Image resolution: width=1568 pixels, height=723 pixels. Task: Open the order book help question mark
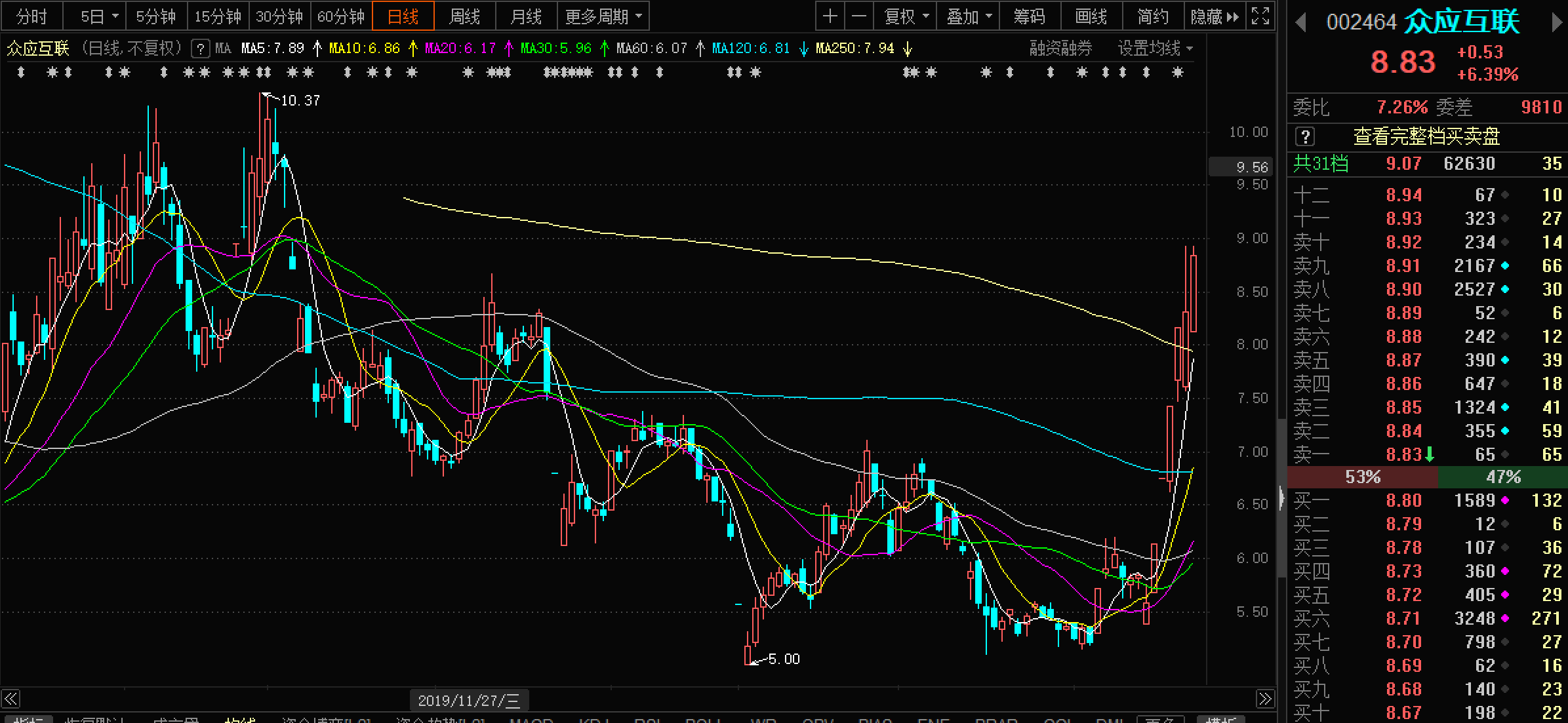tap(1305, 136)
